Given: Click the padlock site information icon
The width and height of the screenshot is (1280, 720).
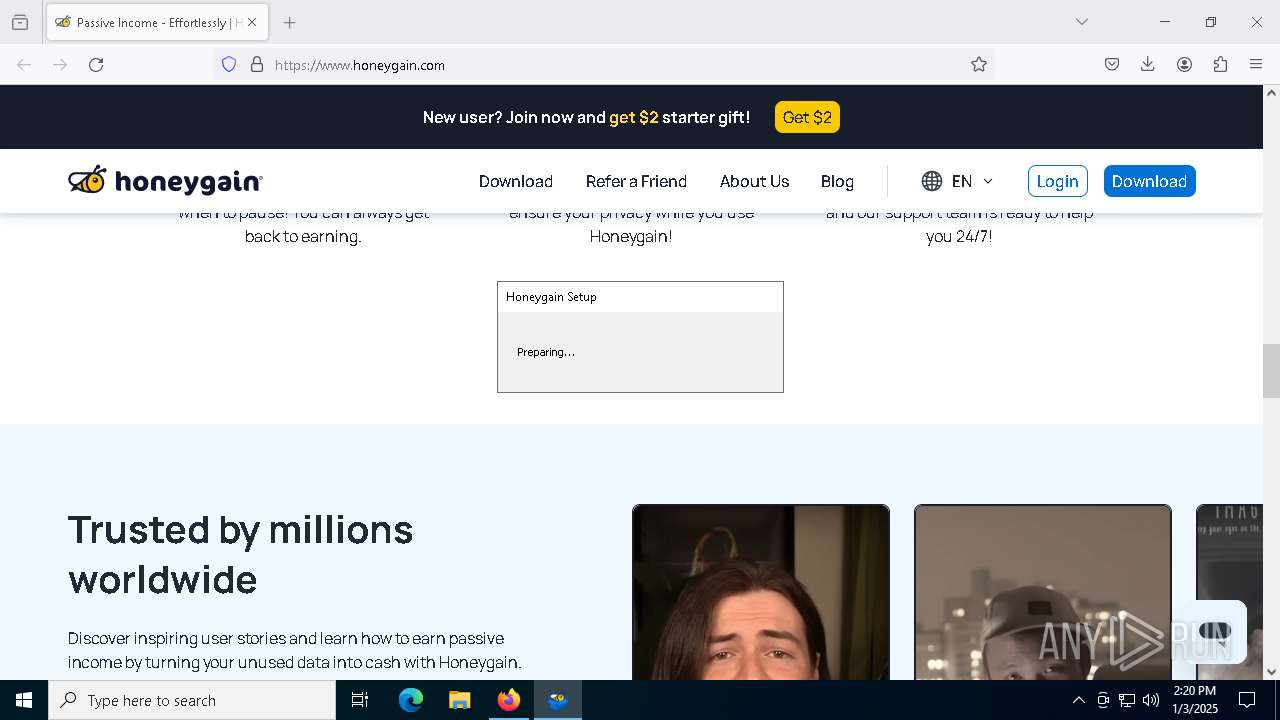Looking at the screenshot, I should [x=257, y=64].
